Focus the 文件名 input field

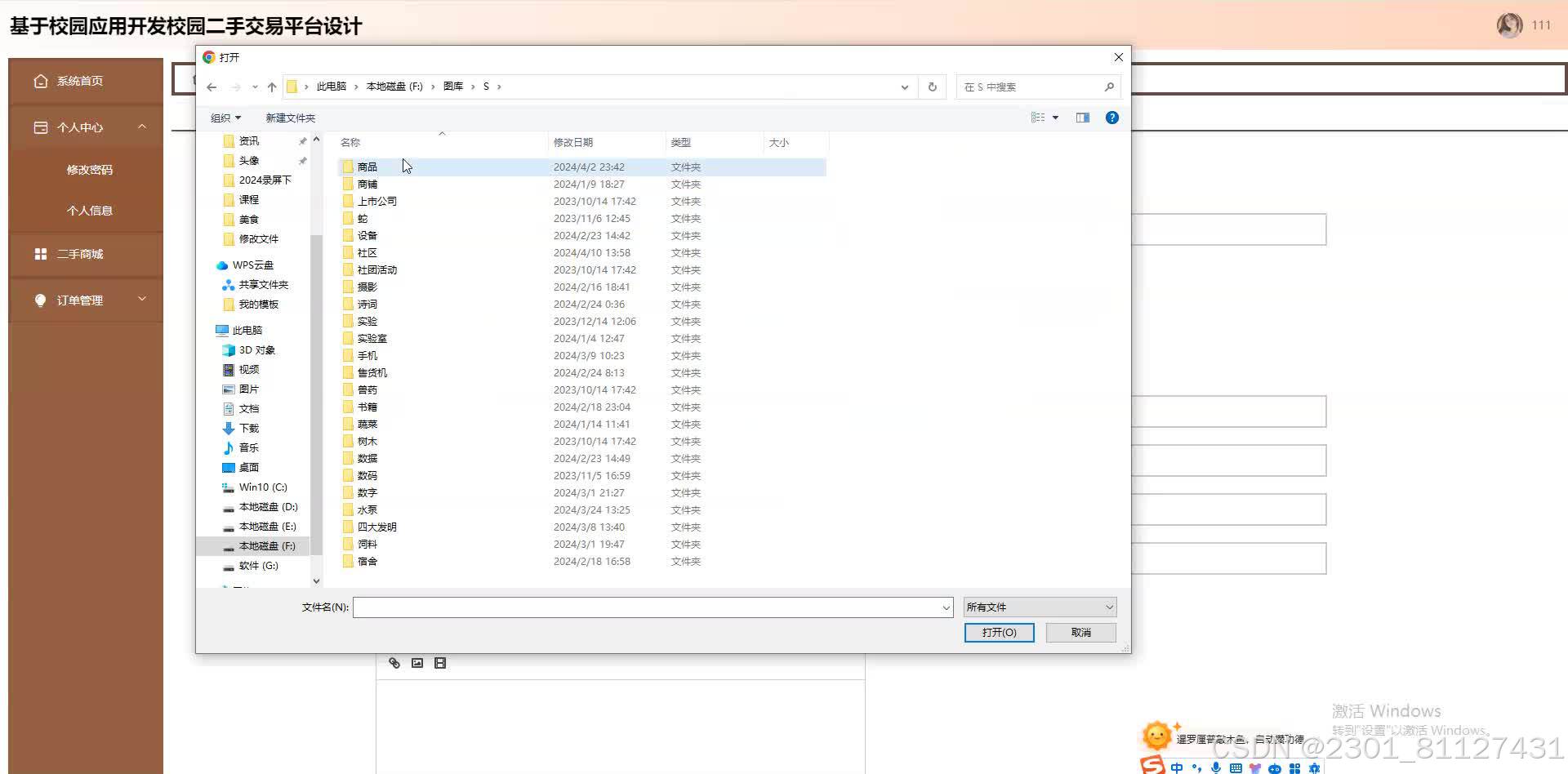(647, 607)
